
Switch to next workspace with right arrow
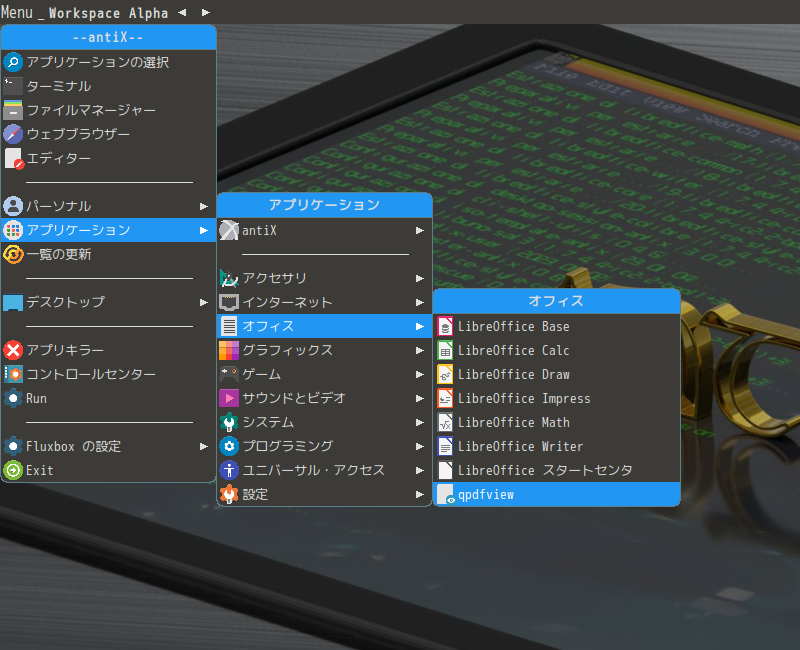(206, 12)
